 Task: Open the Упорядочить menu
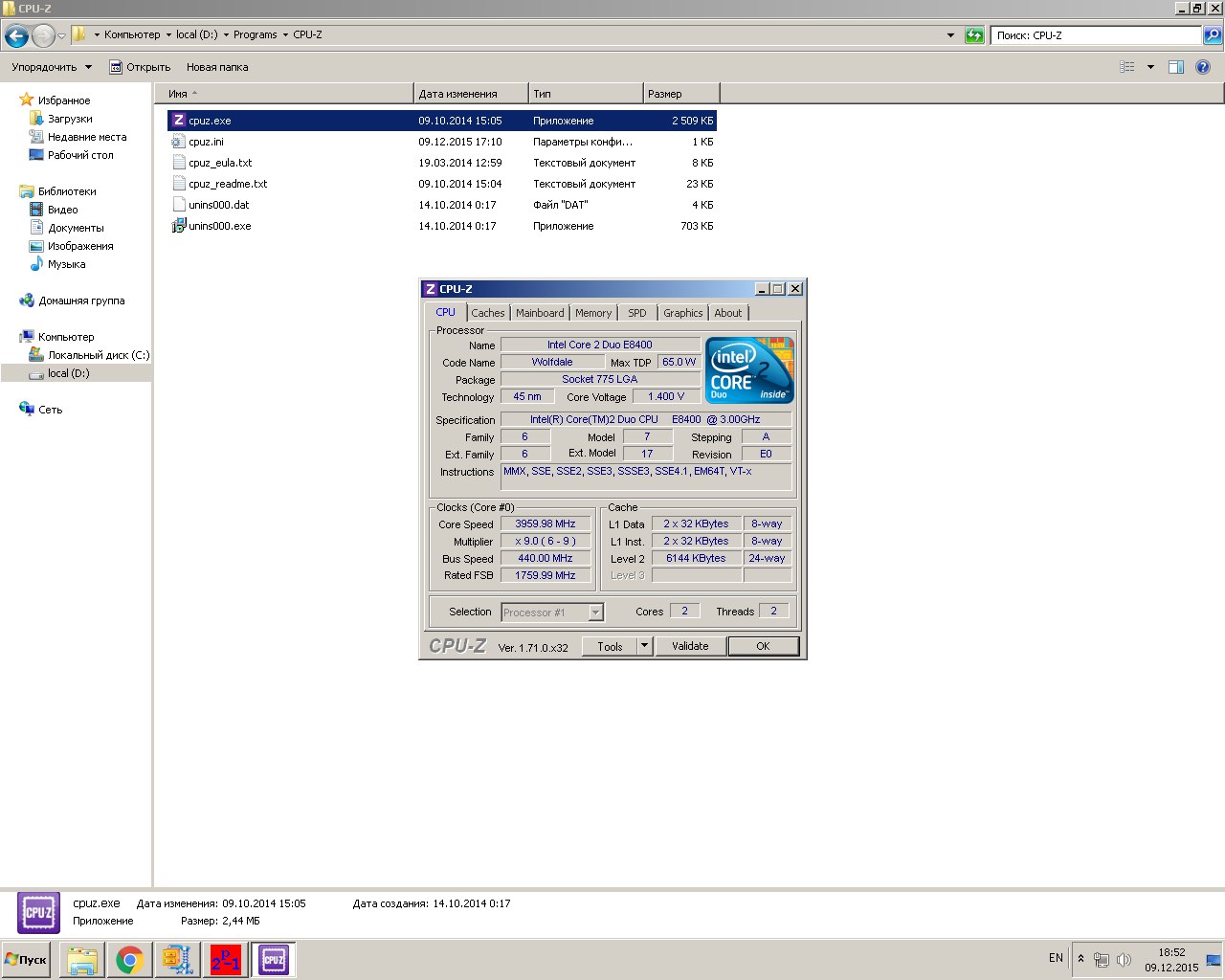(x=52, y=67)
